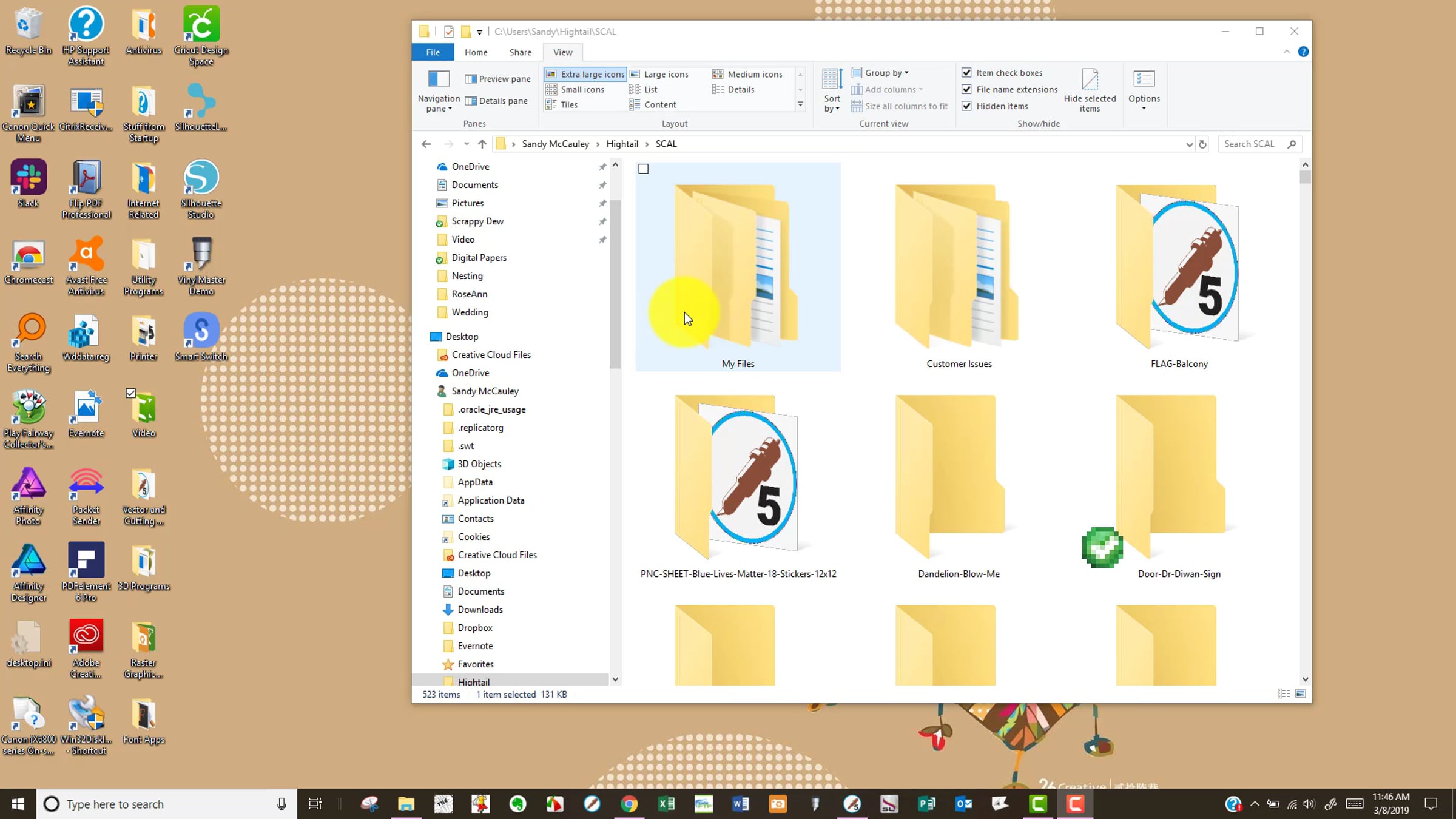Click Hide selected items
The width and height of the screenshot is (1456, 819).
(1090, 91)
